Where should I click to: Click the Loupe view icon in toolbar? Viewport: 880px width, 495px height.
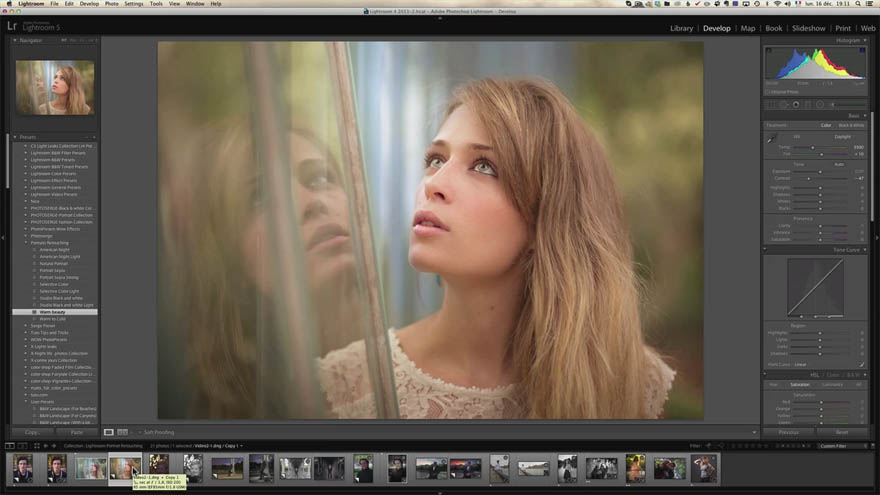coord(109,432)
